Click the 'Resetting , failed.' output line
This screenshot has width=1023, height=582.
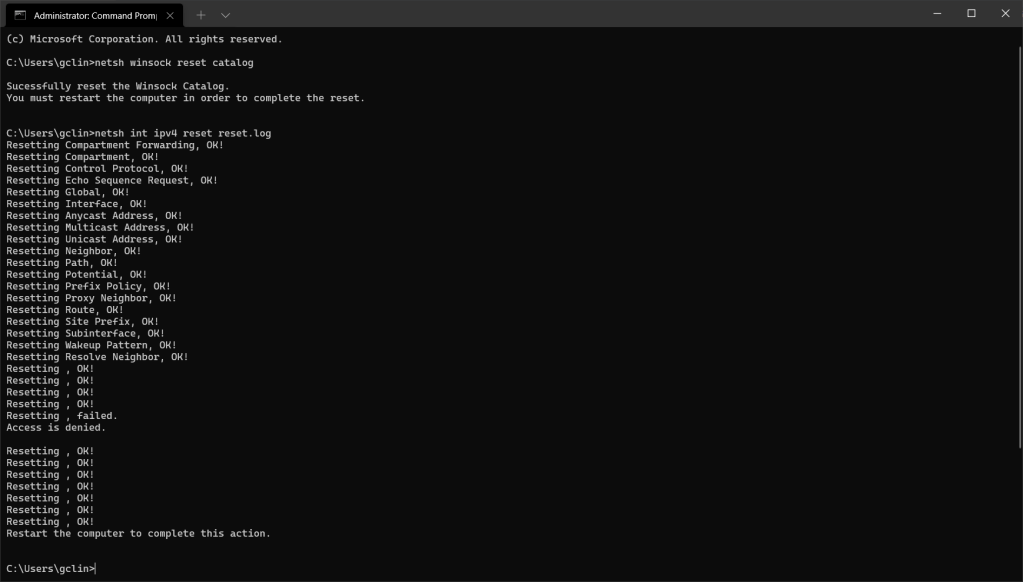point(61,416)
